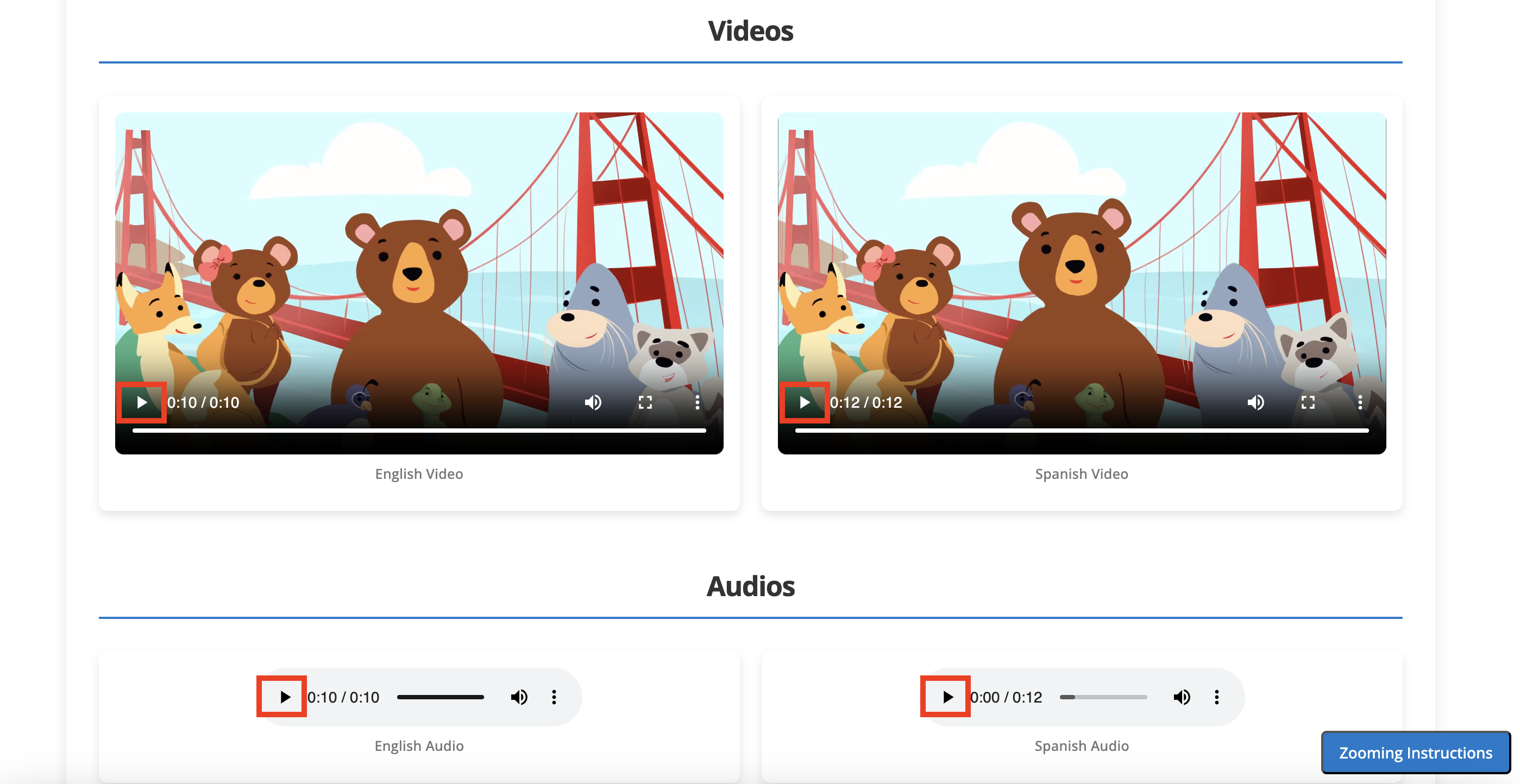Mute the English Audio speaker icon
Image resolution: width=1520 pixels, height=784 pixels.
(519, 697)
